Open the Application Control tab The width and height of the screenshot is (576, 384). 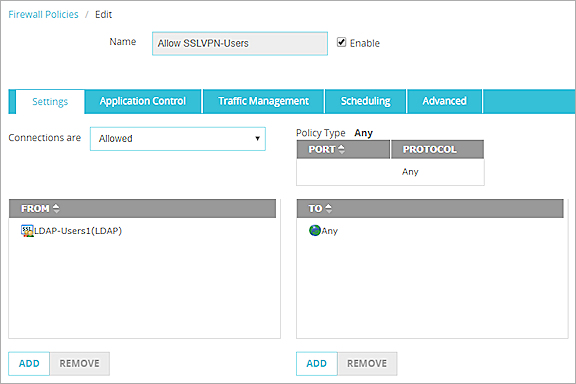[x=143, y=101]
